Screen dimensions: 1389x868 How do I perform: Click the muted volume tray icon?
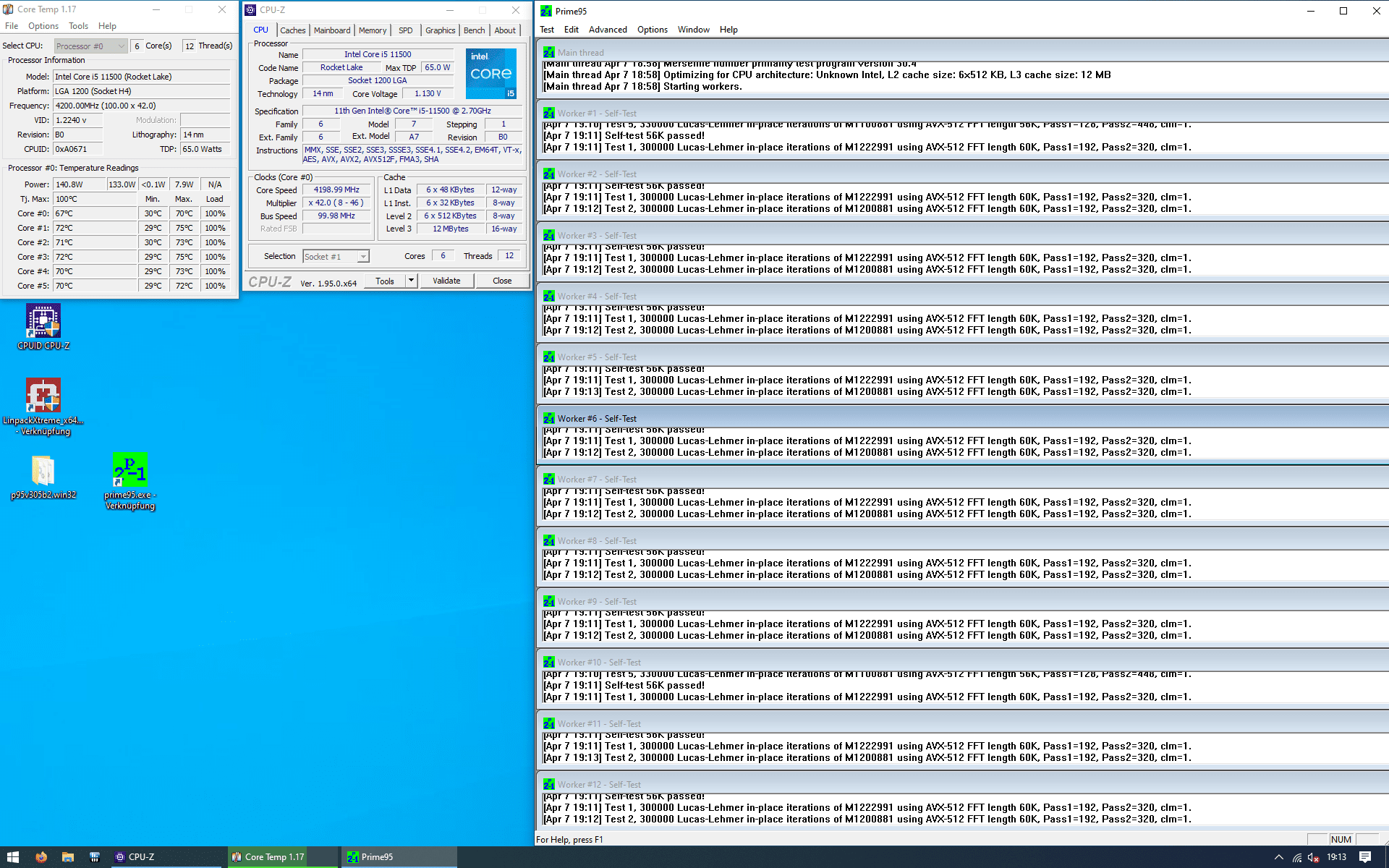(1314, 858)
